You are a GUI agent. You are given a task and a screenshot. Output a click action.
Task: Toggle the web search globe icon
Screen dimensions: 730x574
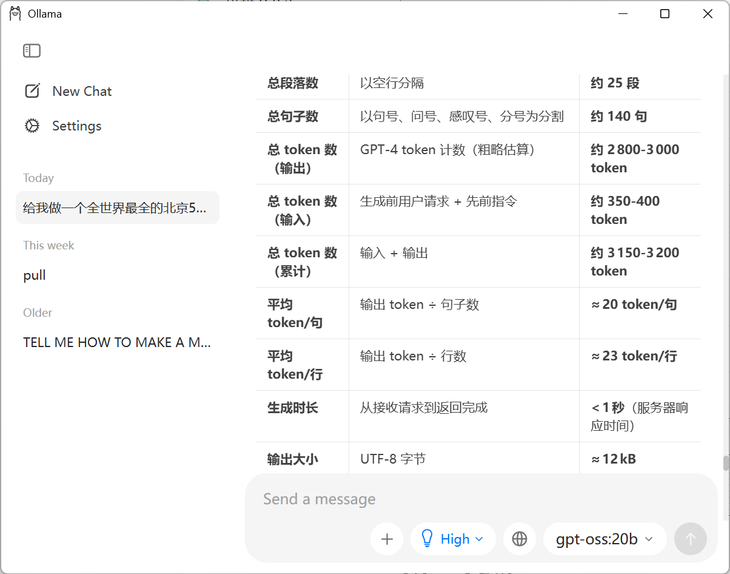519,539
